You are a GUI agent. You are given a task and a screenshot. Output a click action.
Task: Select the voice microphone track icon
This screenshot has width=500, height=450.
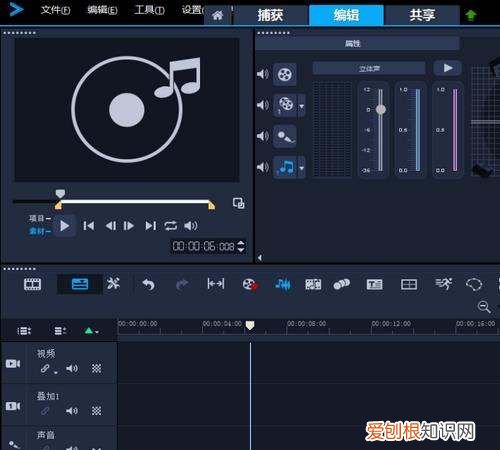(285, 136)
